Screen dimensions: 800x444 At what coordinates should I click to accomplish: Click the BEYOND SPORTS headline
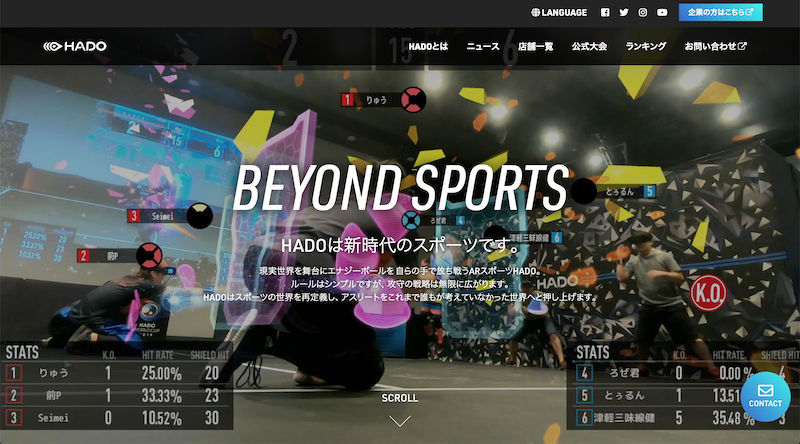[401, 187]
